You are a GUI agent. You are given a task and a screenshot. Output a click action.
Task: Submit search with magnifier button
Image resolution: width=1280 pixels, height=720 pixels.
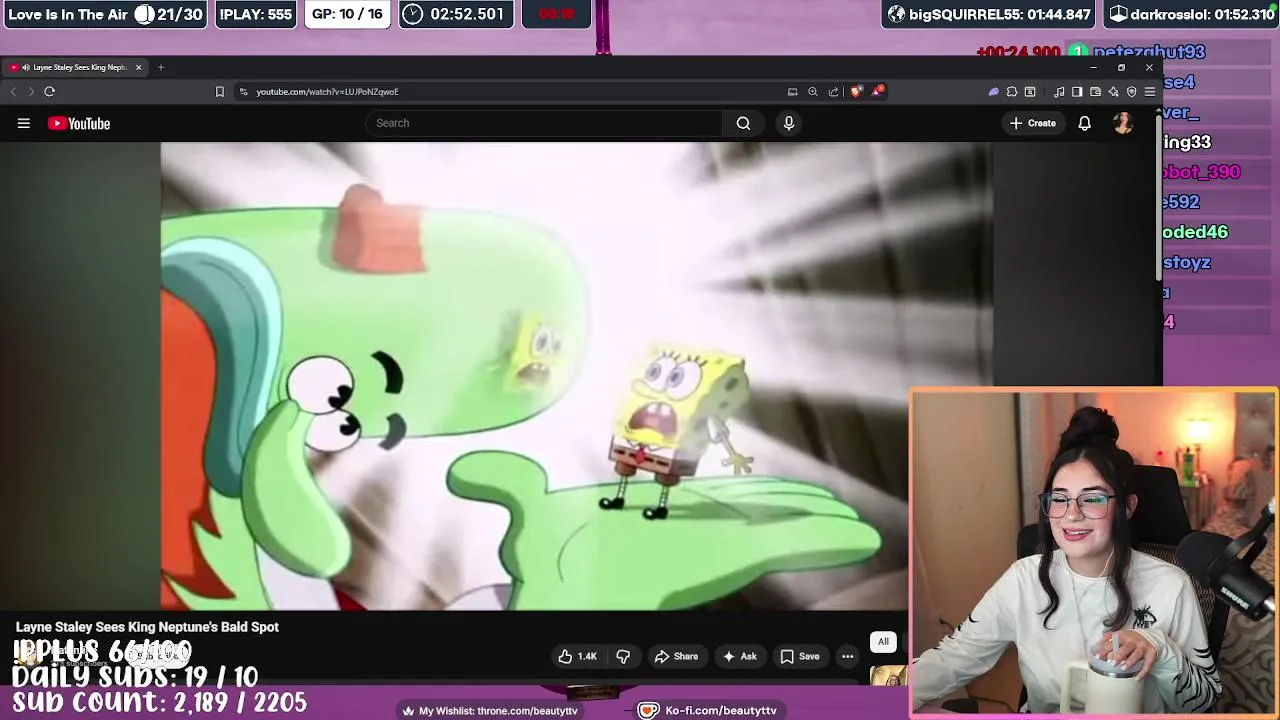[743, 123]
